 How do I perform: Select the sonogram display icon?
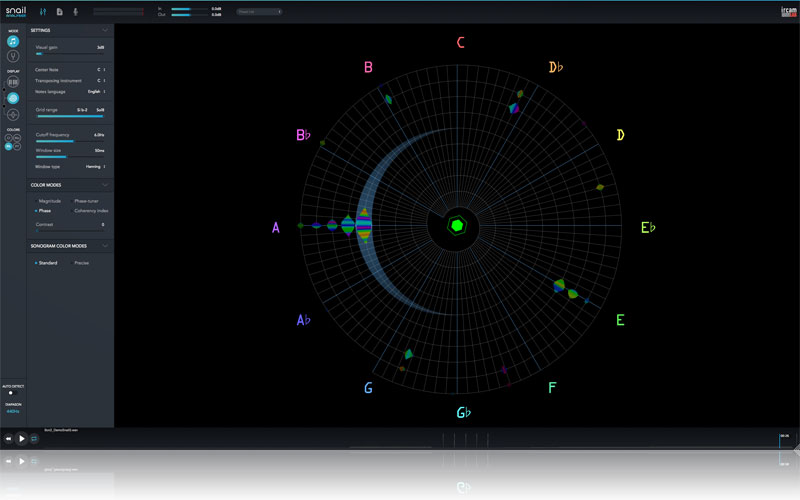pyautogui.click(x=13, y=82)
